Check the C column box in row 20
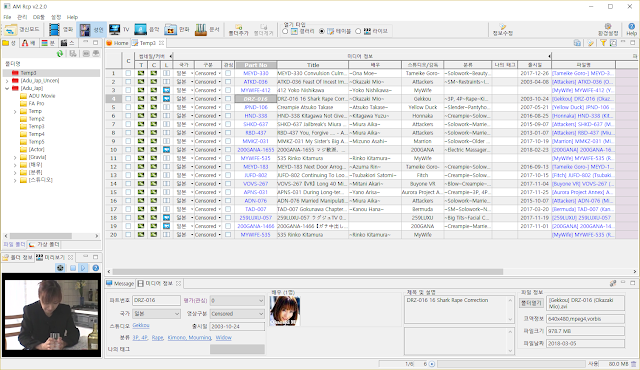640x370 pixels. pos(128,235)
